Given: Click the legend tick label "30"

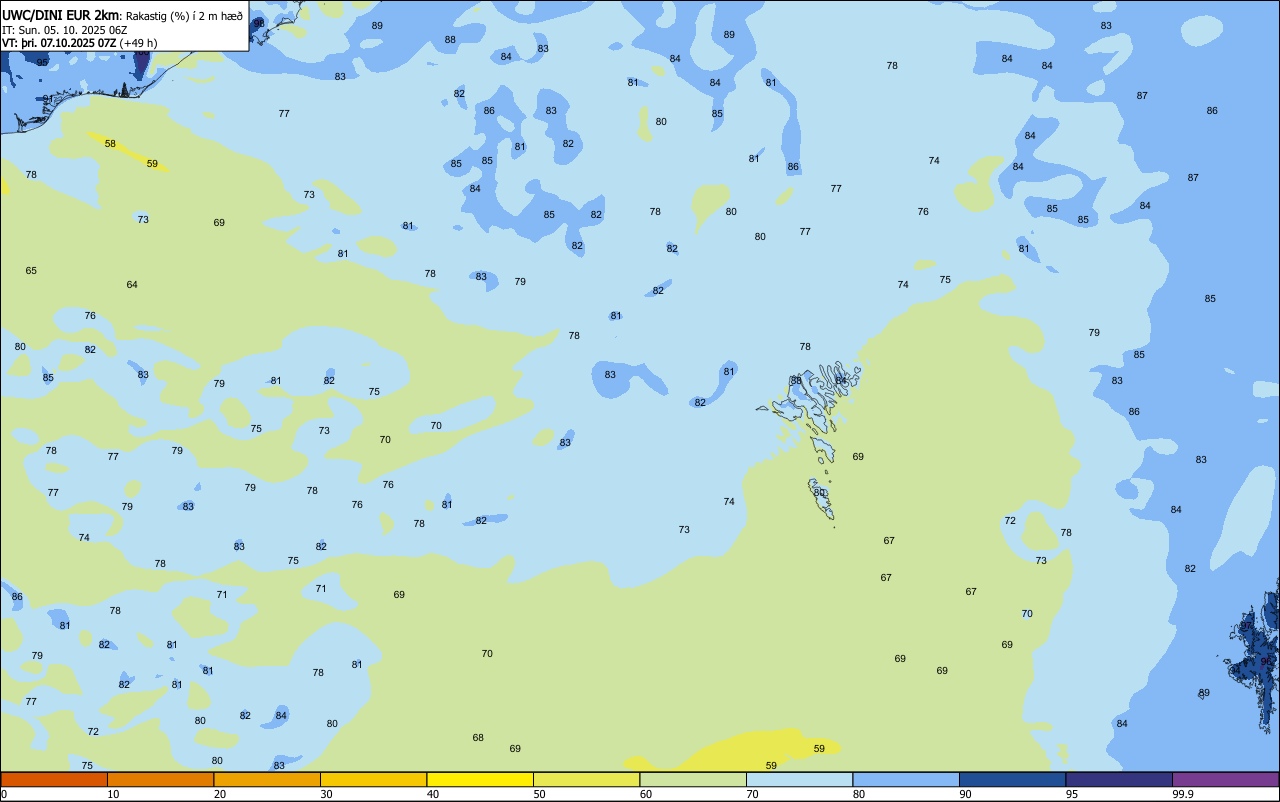Looking at the screenshot, I should tap(326, 794).
